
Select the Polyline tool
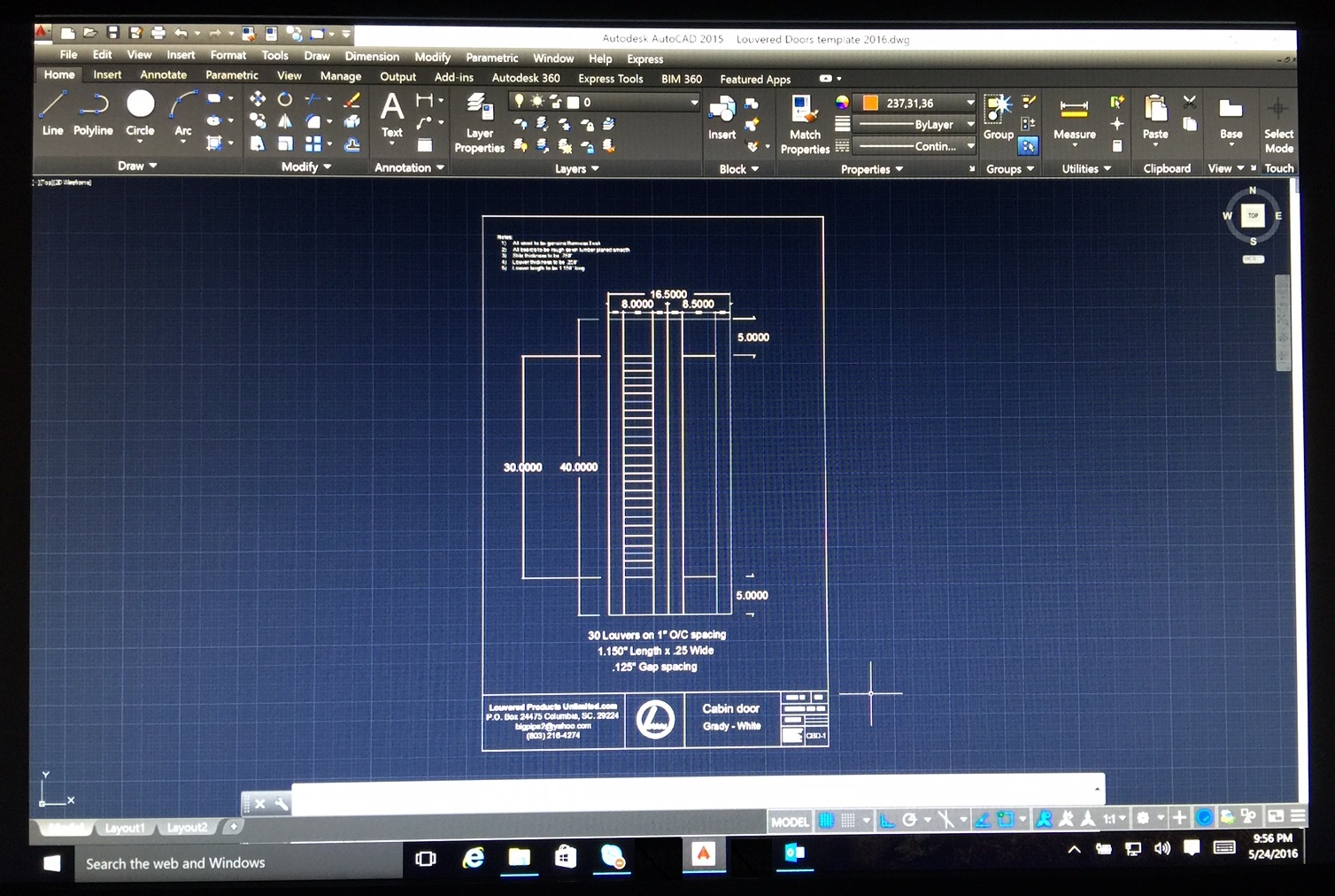pos(93,113)
